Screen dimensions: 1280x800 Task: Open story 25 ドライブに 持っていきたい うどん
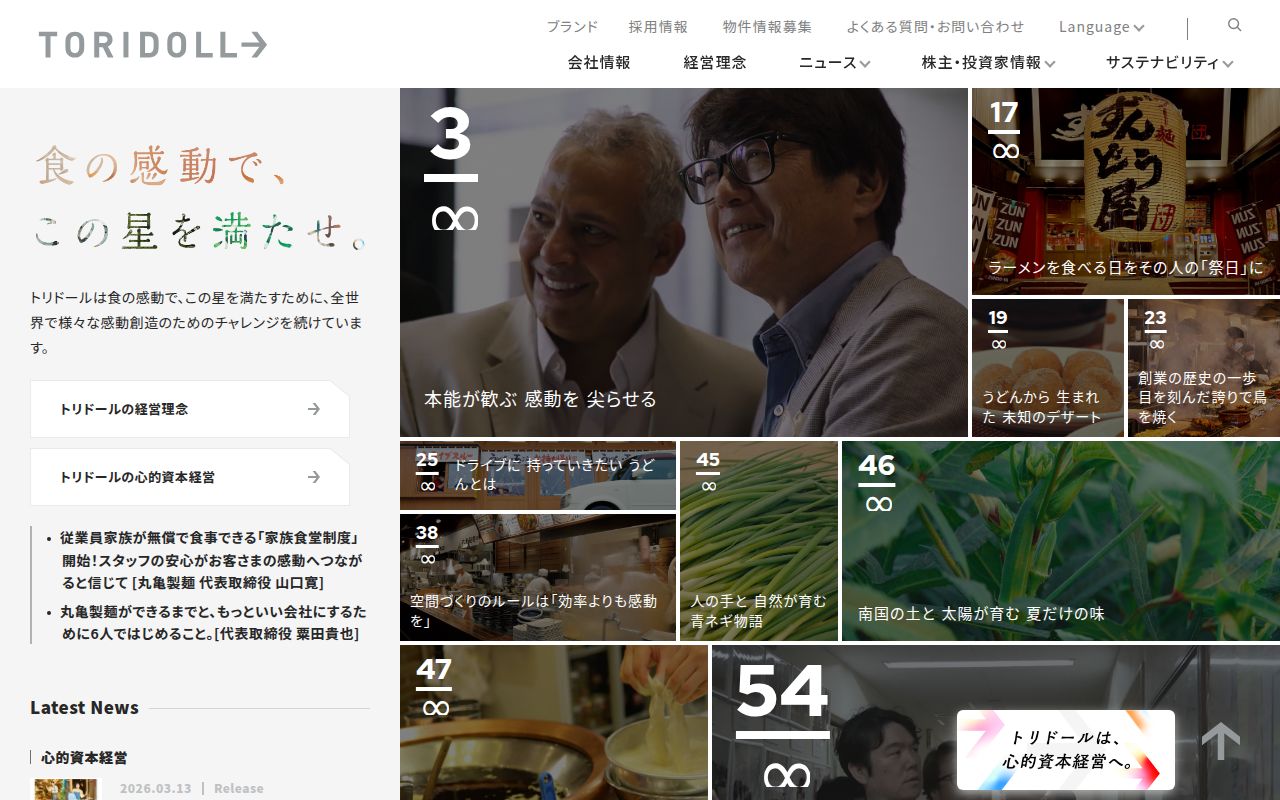click(538, 476)
